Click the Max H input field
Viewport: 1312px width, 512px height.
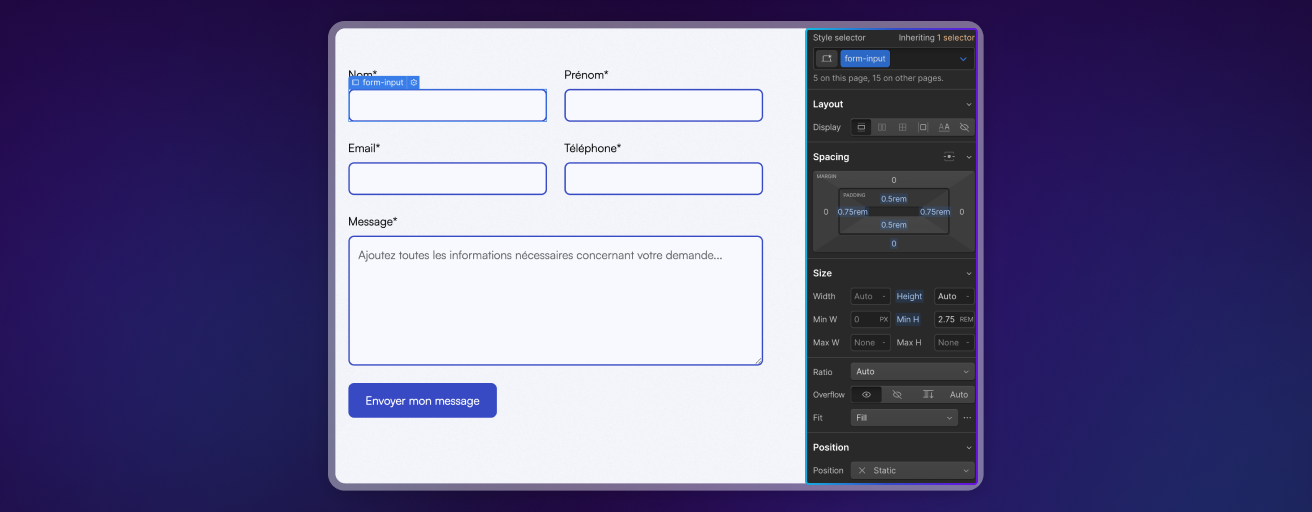point(954,342)
